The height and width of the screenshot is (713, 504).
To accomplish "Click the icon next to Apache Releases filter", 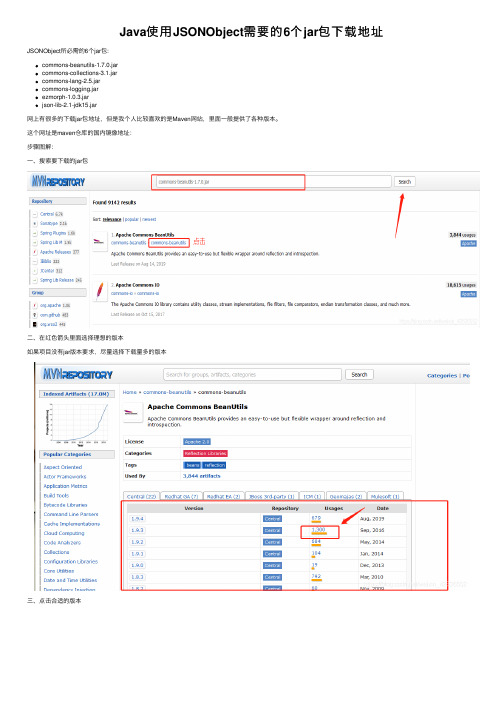I will [x=35, y=252].
